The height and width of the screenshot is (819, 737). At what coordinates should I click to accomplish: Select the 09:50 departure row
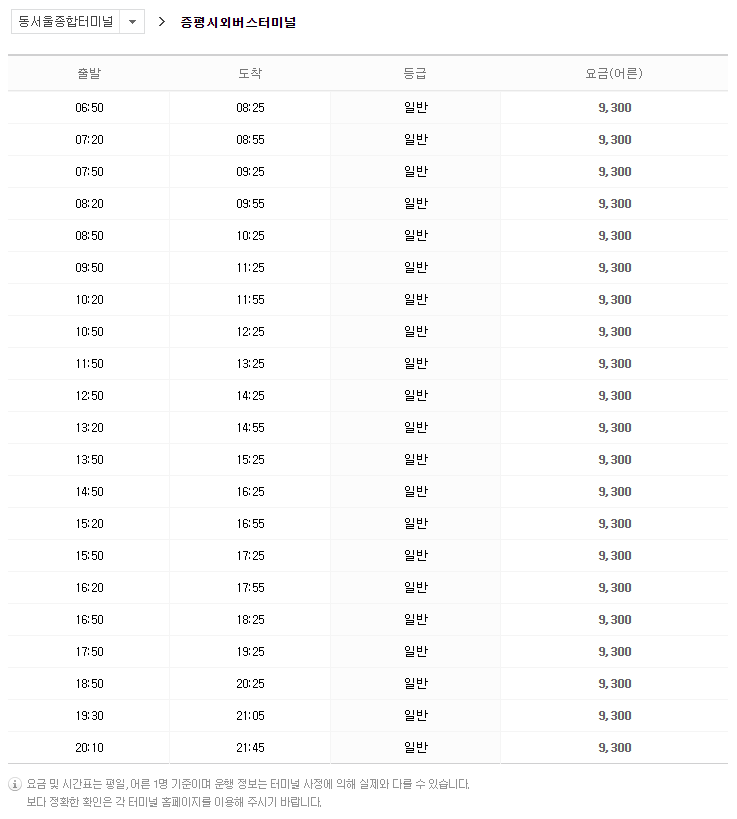[368, 267]
